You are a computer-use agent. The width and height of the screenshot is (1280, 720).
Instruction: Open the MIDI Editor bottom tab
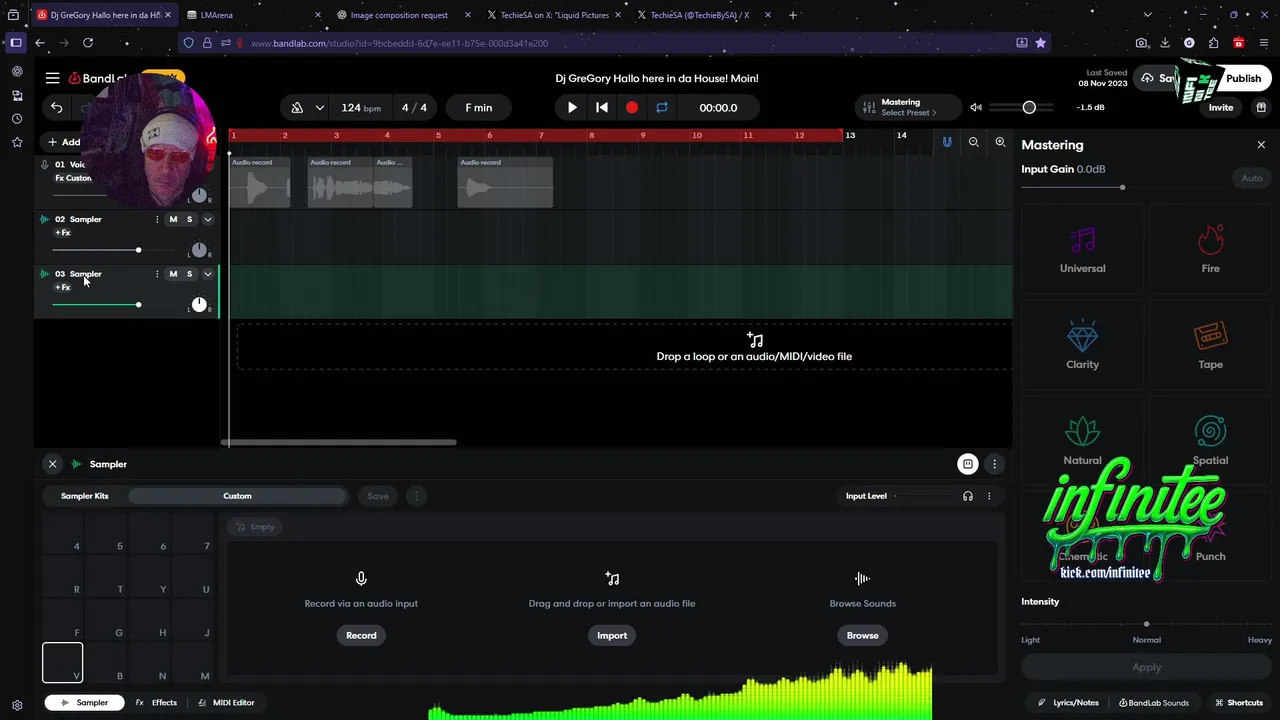(226, 702)
